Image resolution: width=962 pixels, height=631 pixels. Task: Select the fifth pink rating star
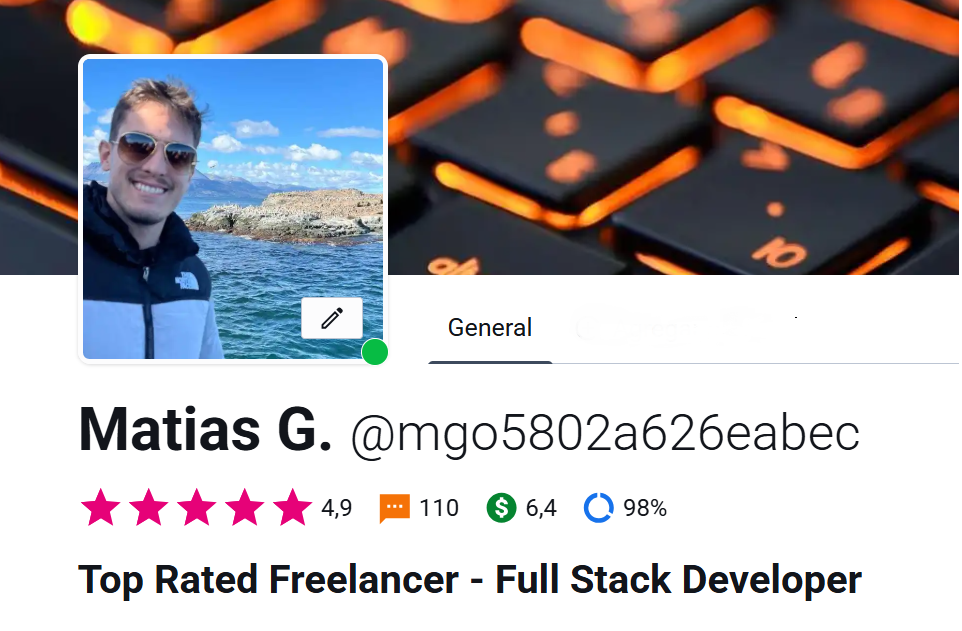[x=293, y=507]
